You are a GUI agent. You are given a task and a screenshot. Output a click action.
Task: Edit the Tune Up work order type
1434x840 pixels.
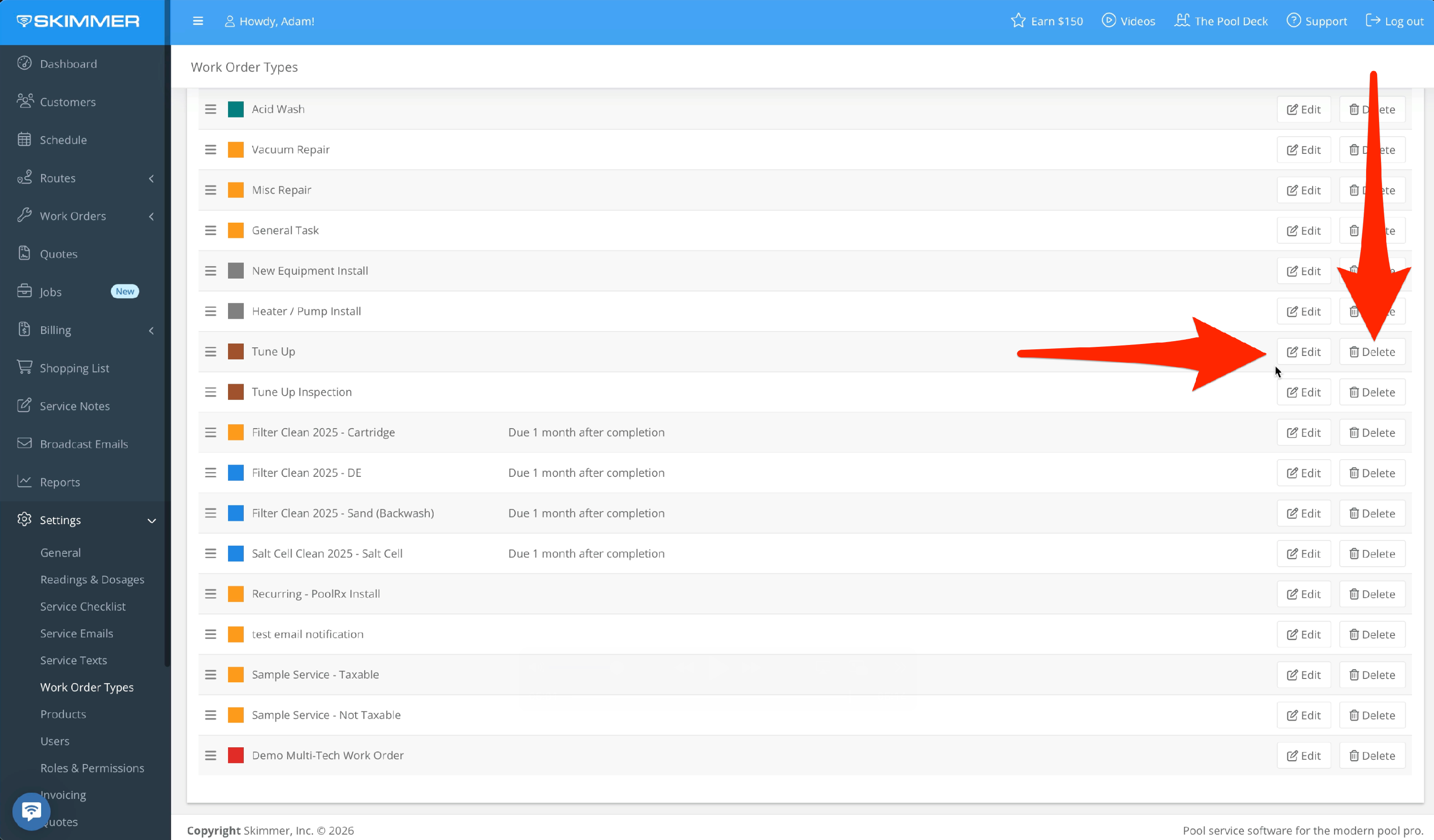[x=1304, y=352]
